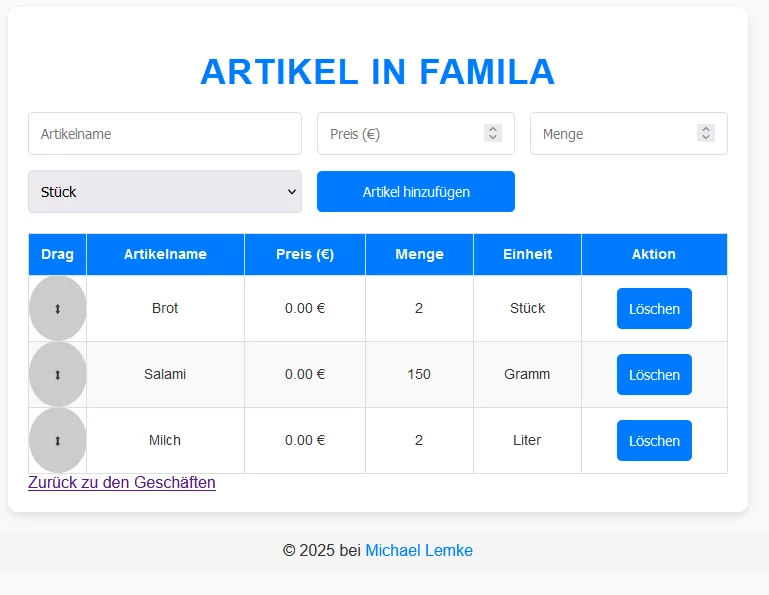Follow the Zurück zu den Geschäften link
The height and width of the screenshot is (595, 769).
coord(122,483)
